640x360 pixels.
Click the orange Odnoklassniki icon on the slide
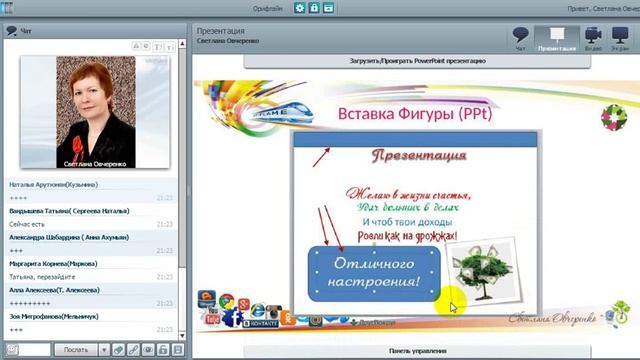coord(288,318)
